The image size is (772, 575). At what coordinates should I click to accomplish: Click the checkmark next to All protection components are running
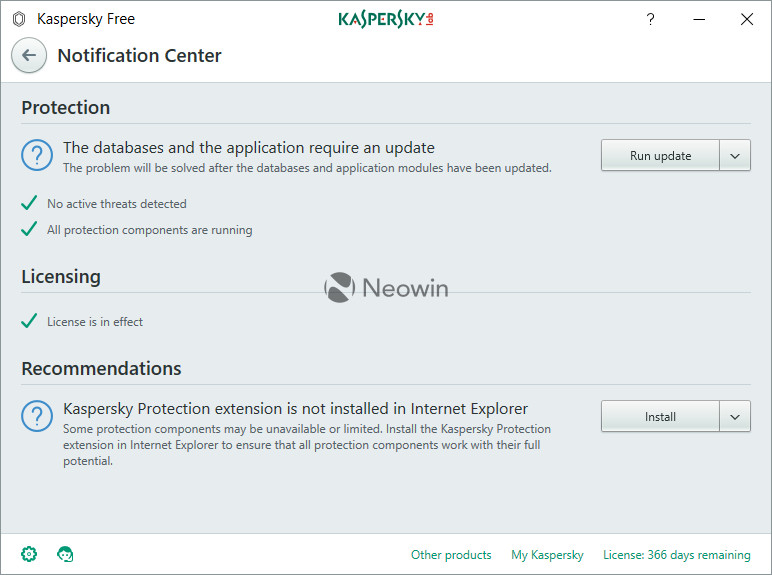(x=29, y=229)
